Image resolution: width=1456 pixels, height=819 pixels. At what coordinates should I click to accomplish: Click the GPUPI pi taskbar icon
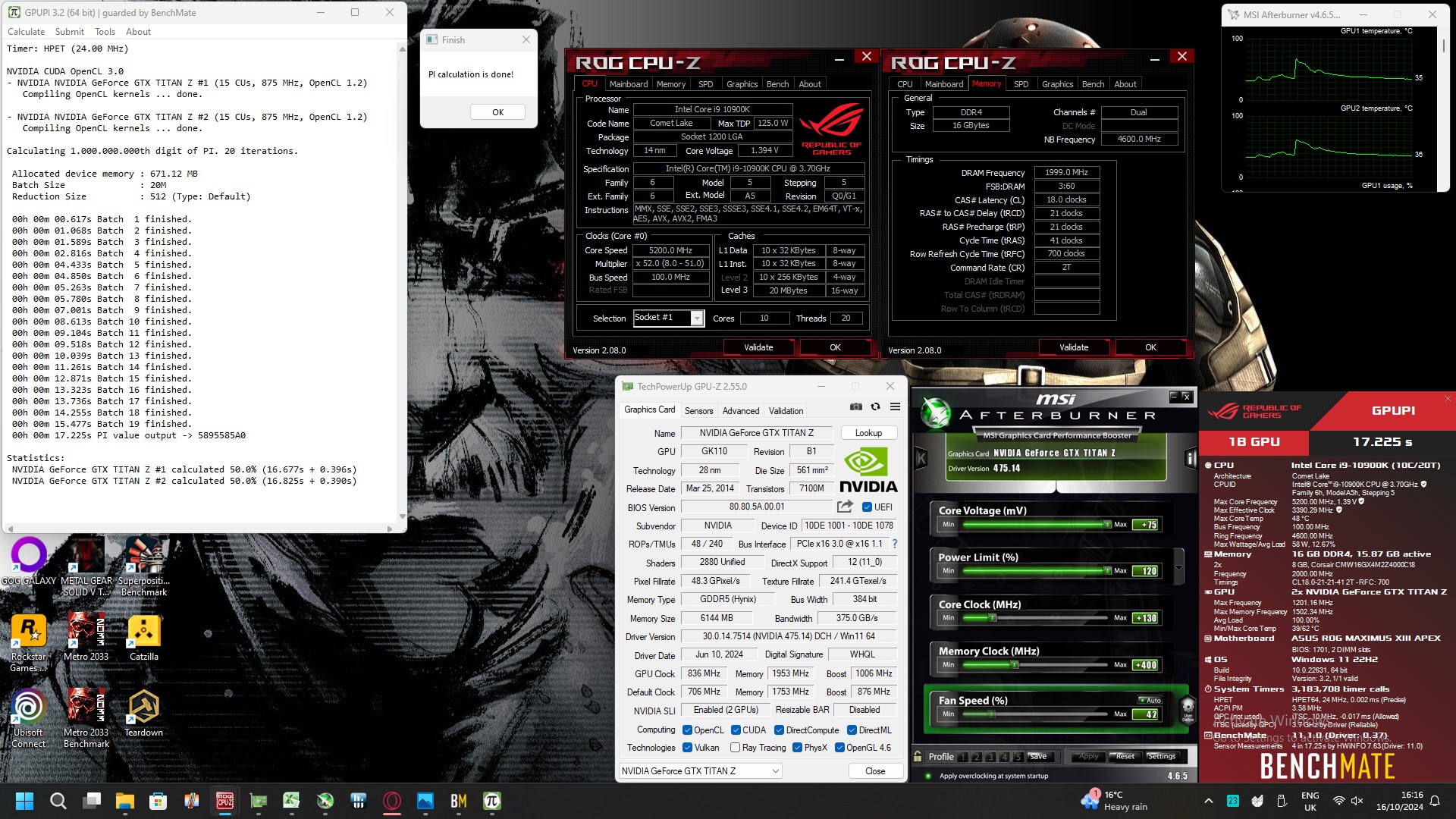coord(491,801)
